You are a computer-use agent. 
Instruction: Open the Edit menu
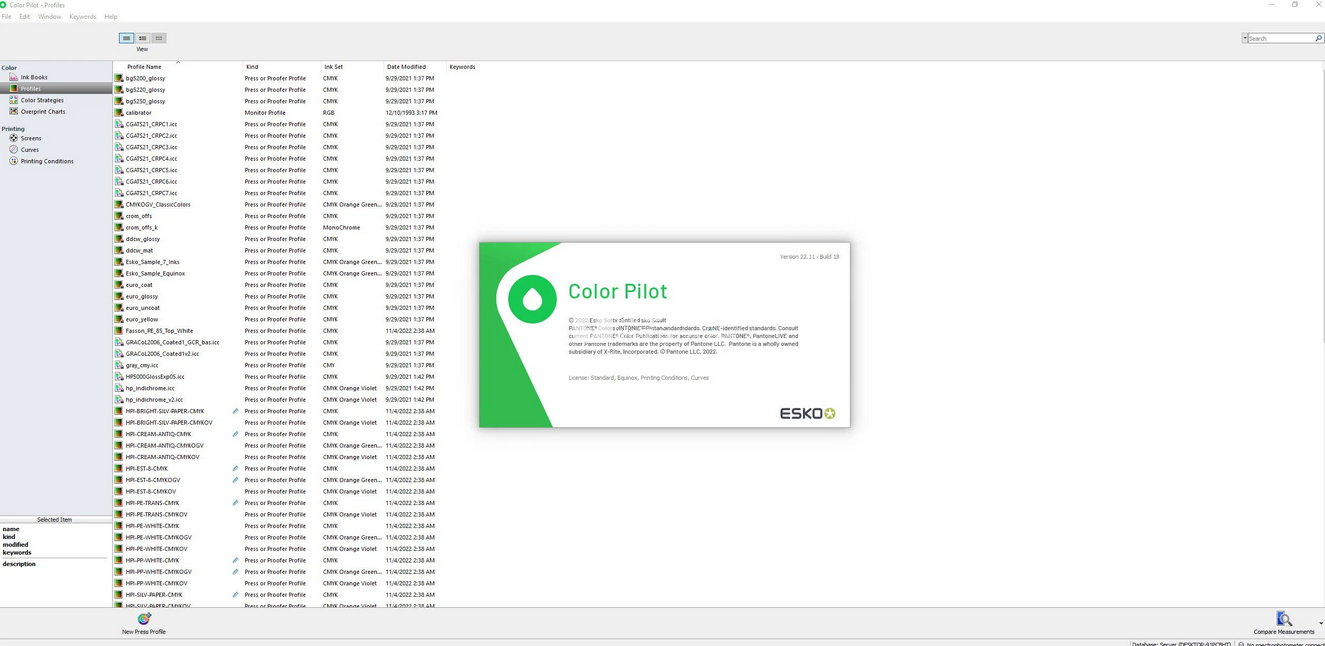pyautogui.click(x=24, y=17)
